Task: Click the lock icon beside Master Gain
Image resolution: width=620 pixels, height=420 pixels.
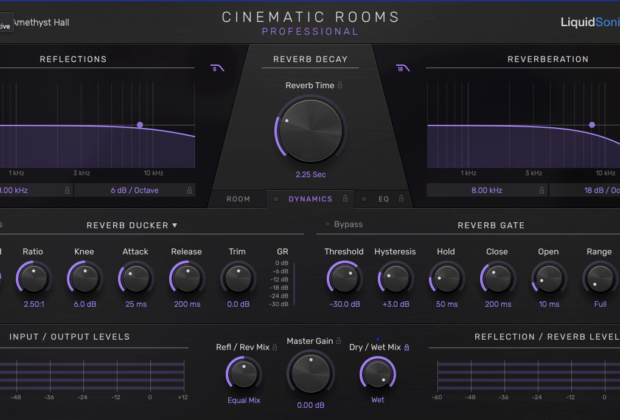Action: (x=339, y=342)
